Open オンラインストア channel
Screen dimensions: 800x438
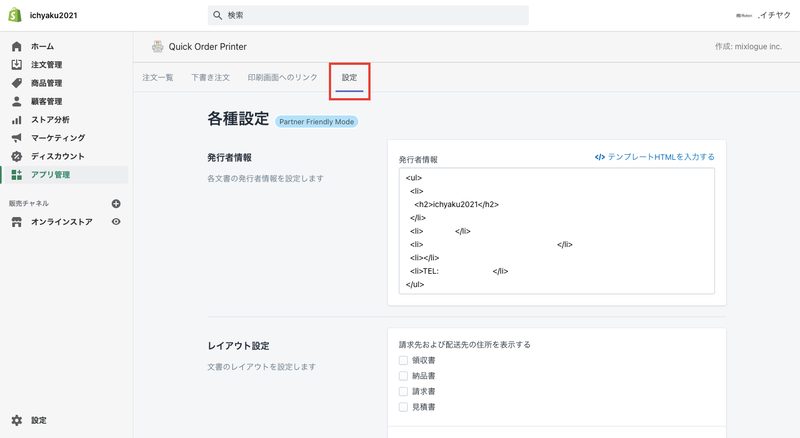[62, 222]
